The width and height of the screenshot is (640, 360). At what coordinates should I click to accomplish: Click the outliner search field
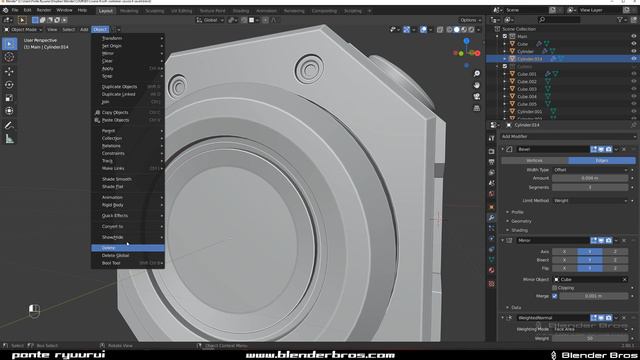[x=559, y=20]
